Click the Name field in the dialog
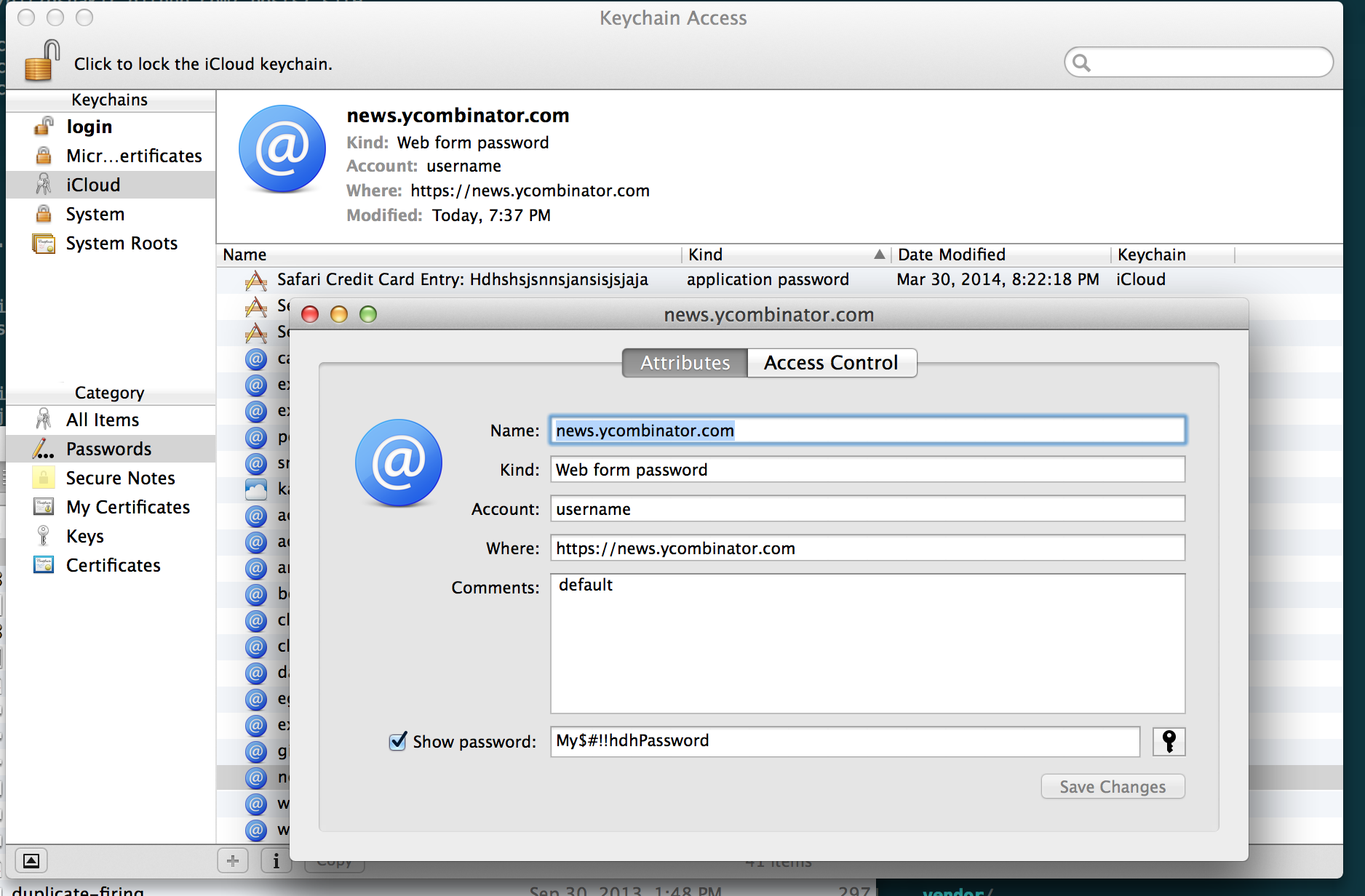Viewport: 1365px width, 896px height. (x=867, y=431)
